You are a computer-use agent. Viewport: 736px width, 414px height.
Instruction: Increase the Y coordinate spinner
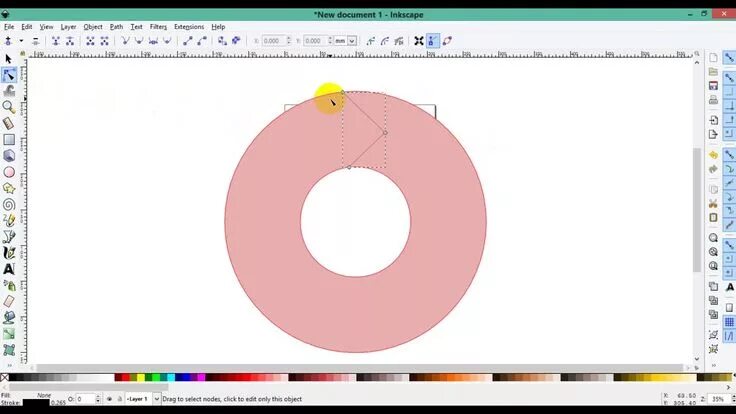point(330,39)
